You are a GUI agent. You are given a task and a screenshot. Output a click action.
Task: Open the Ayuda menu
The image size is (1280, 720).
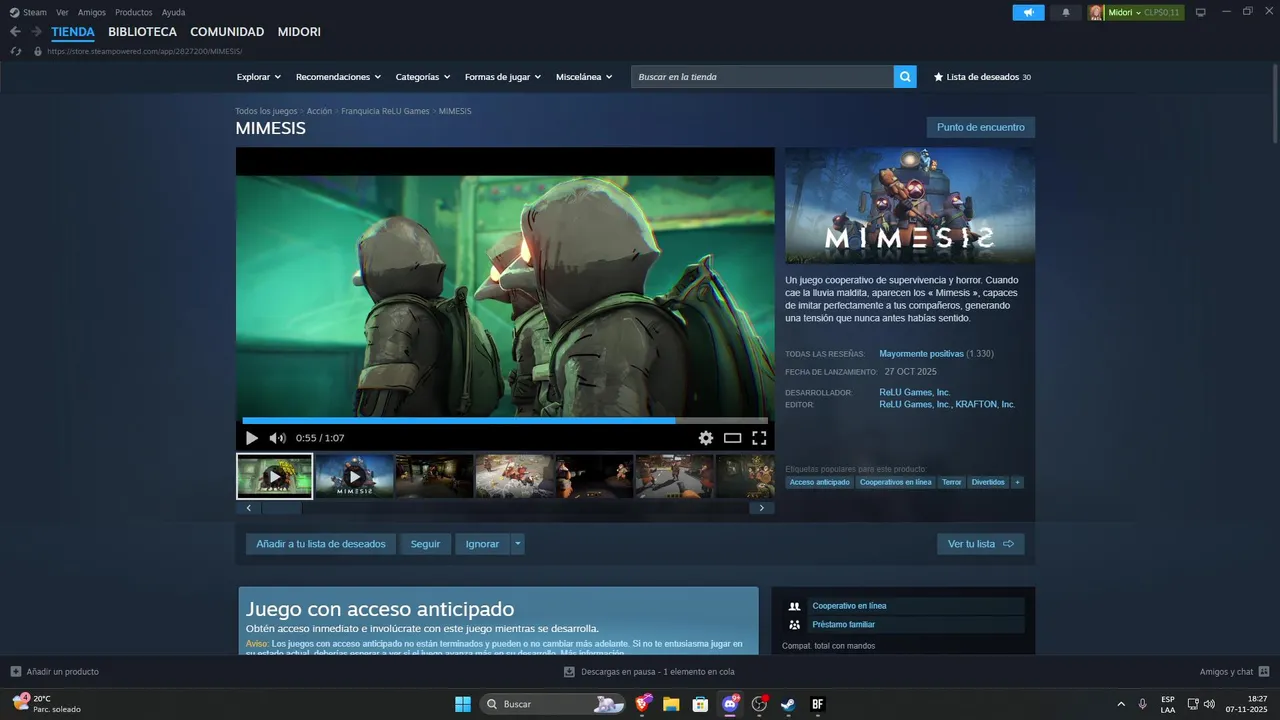point(173,13)
